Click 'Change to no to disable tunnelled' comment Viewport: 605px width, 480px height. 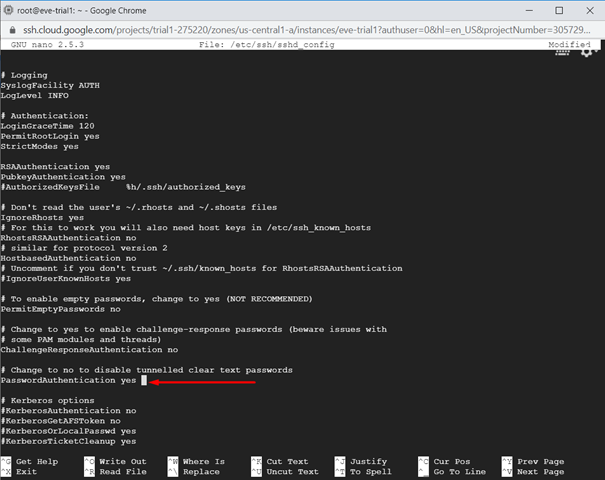pyautogui.click(x=147, y=370)
